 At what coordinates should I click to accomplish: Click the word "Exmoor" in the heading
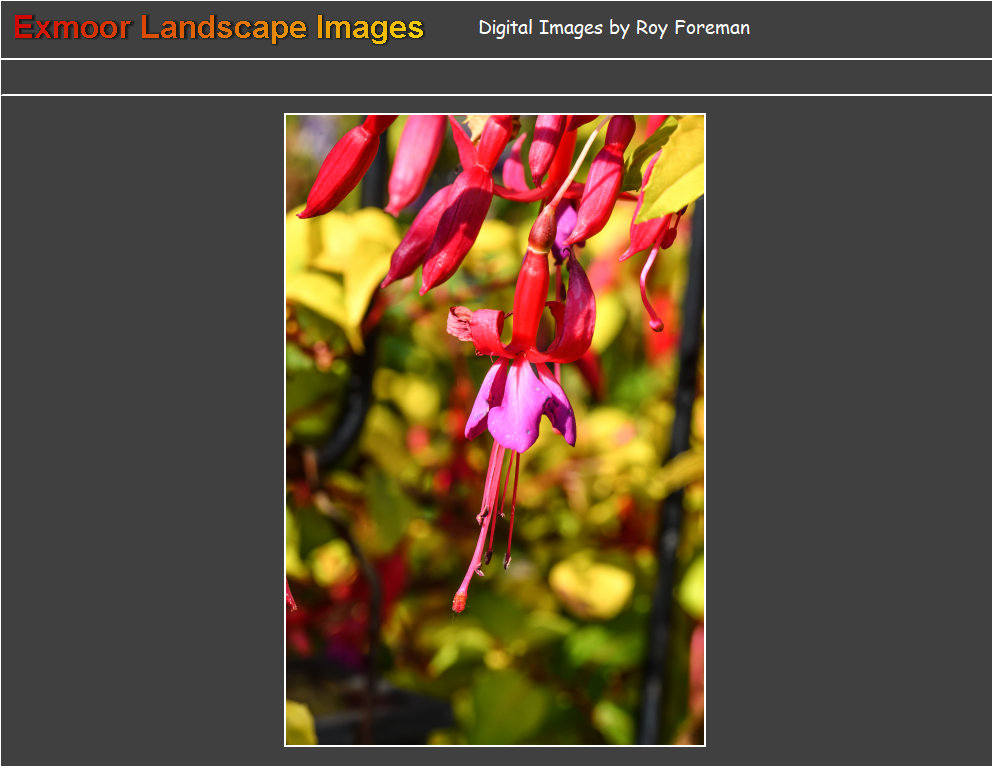click(72, 28)
